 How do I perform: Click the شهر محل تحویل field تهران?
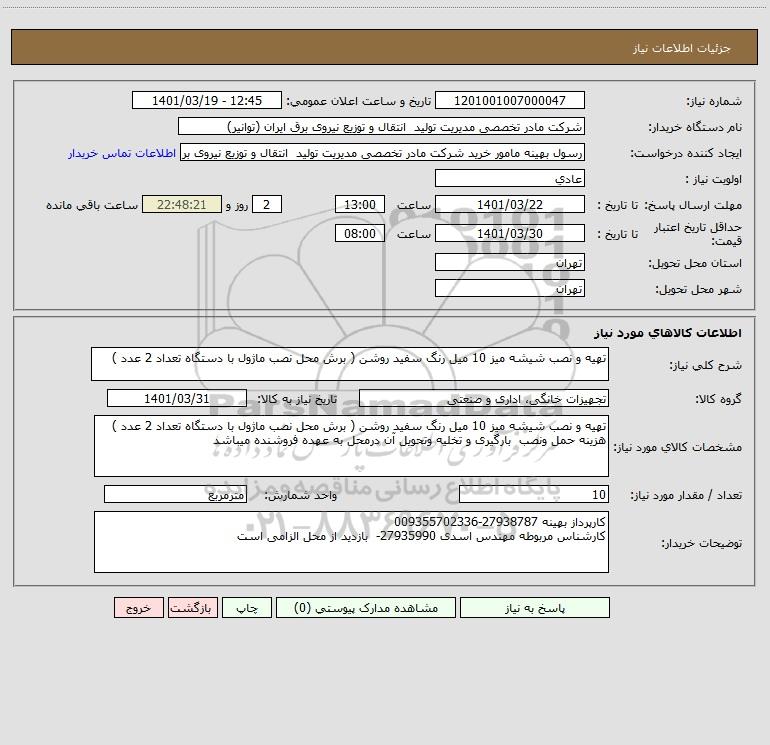coord(510,288)
